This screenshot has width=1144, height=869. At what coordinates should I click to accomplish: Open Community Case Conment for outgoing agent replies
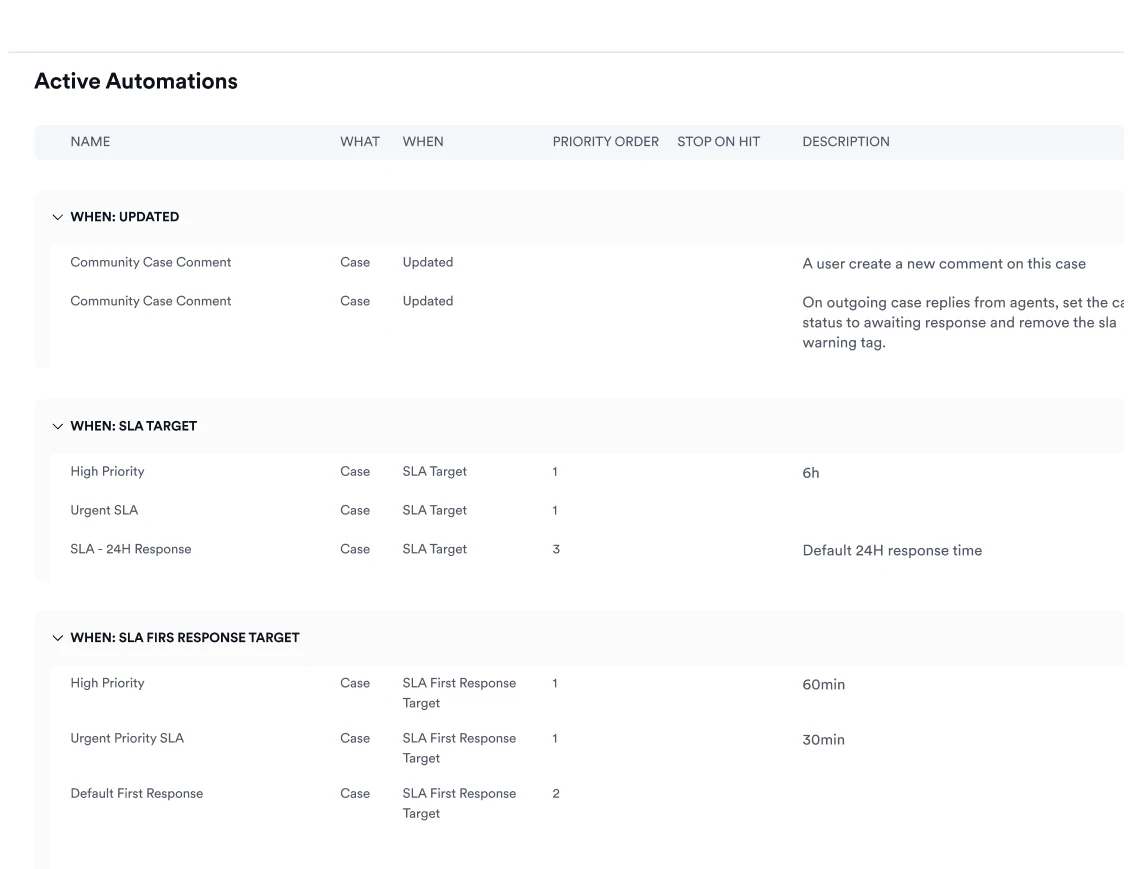[x=150, y=301]
